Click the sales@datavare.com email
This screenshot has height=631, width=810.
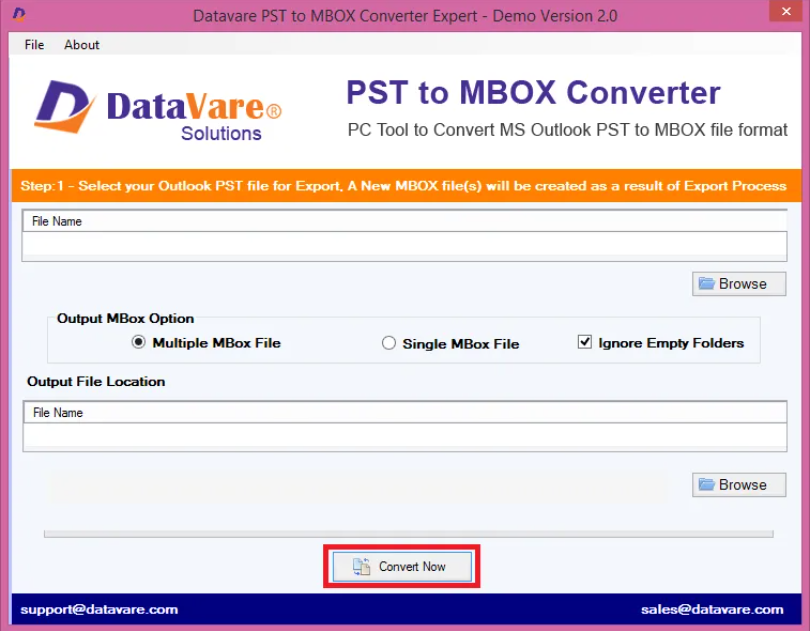[712, 609]
